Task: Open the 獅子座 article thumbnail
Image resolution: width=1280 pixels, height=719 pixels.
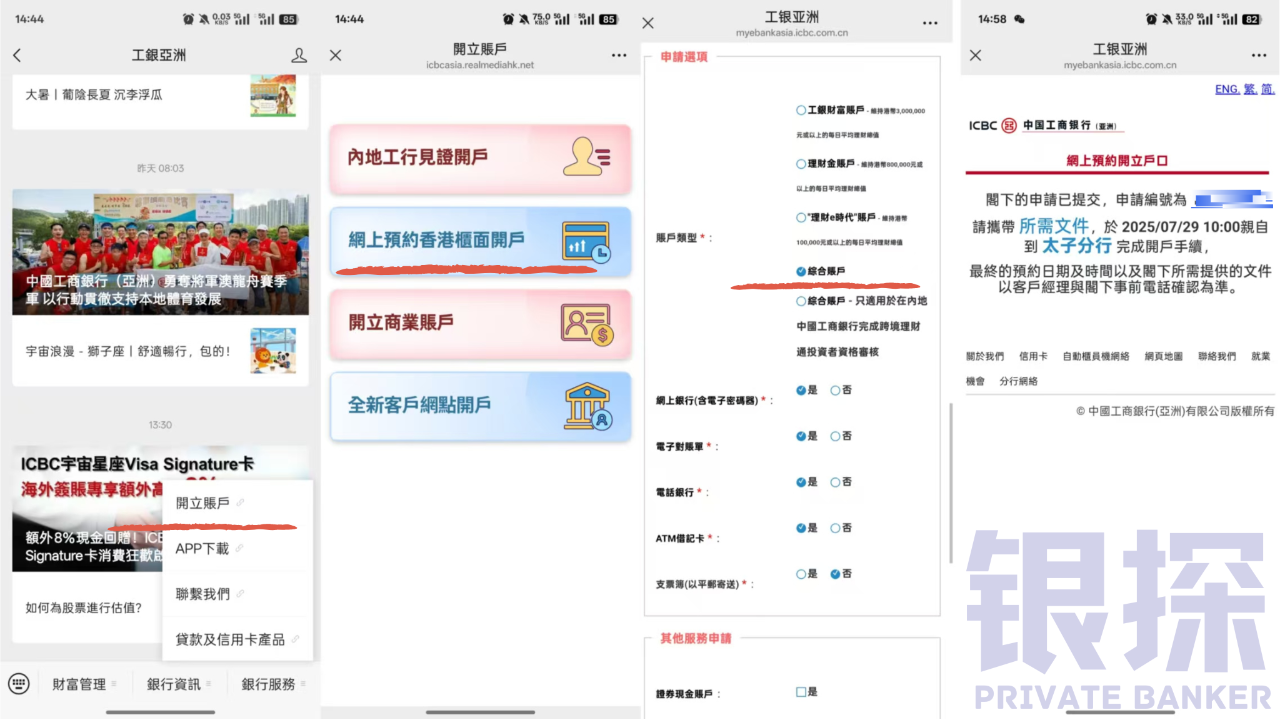Action: (x=273, y=351)
